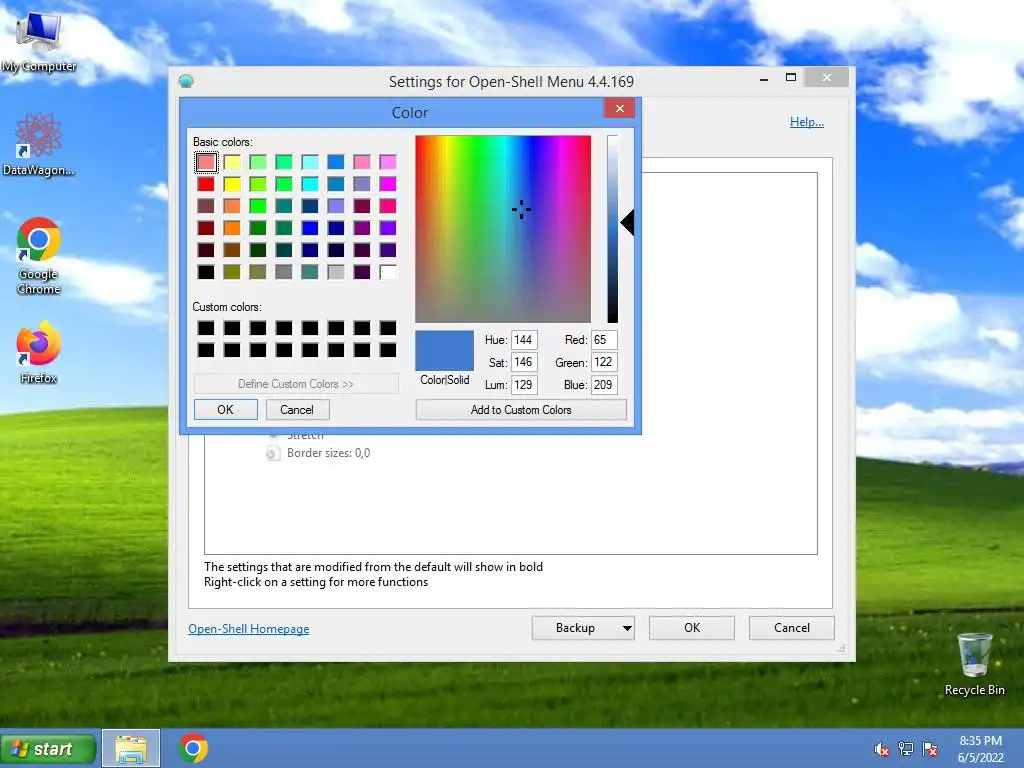This screenshot has width=1024, height=768.
Task: Click OK in the Open-Shell settings window
Action: [x=692, y=628]
